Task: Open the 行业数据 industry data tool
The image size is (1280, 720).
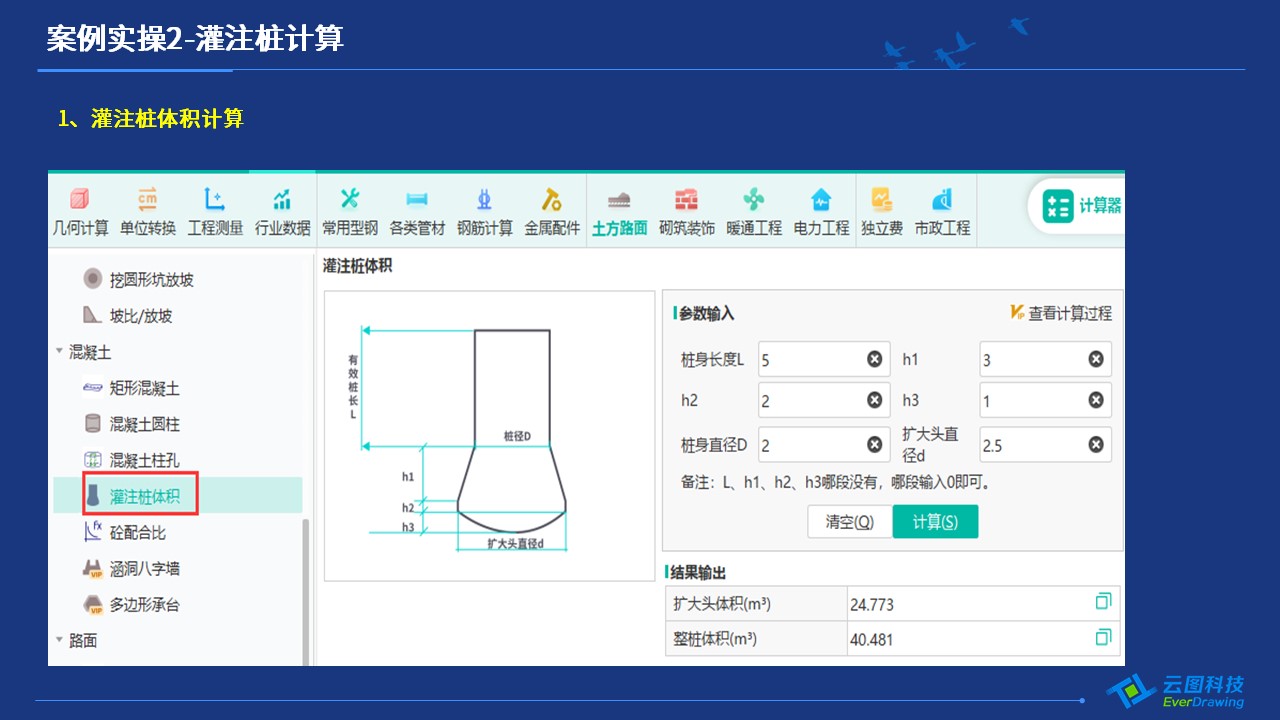Action: (282, 211)
